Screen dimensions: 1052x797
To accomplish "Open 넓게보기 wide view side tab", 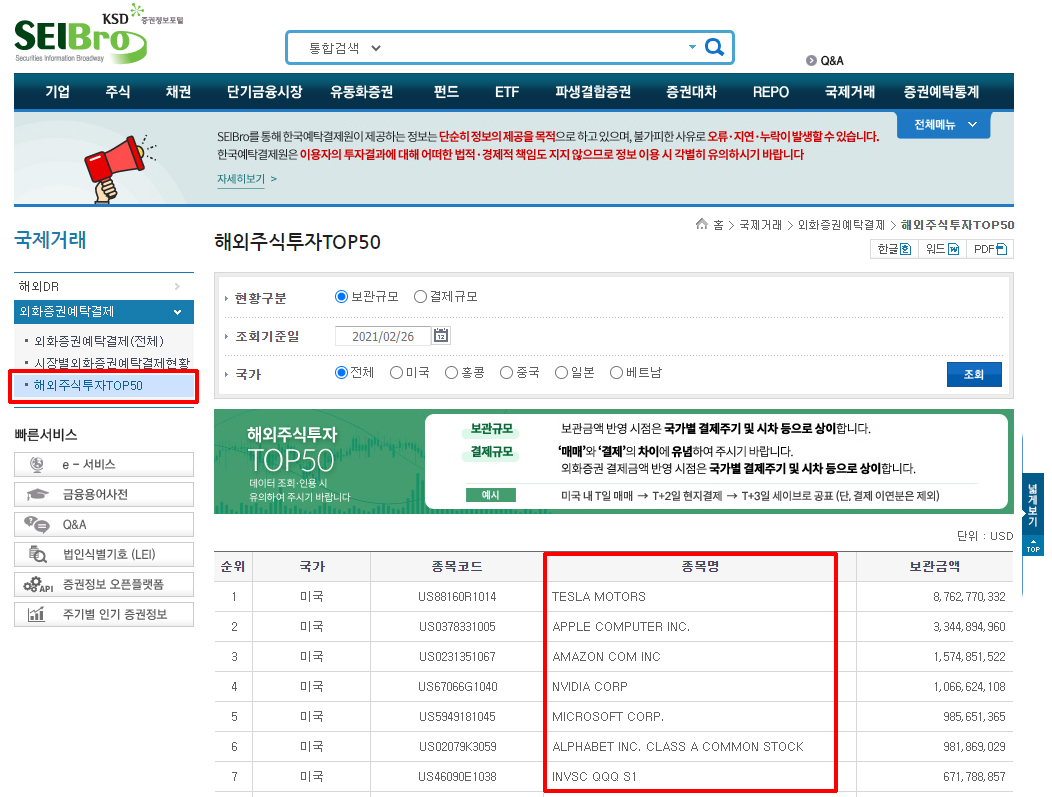I will (1033, 504).
